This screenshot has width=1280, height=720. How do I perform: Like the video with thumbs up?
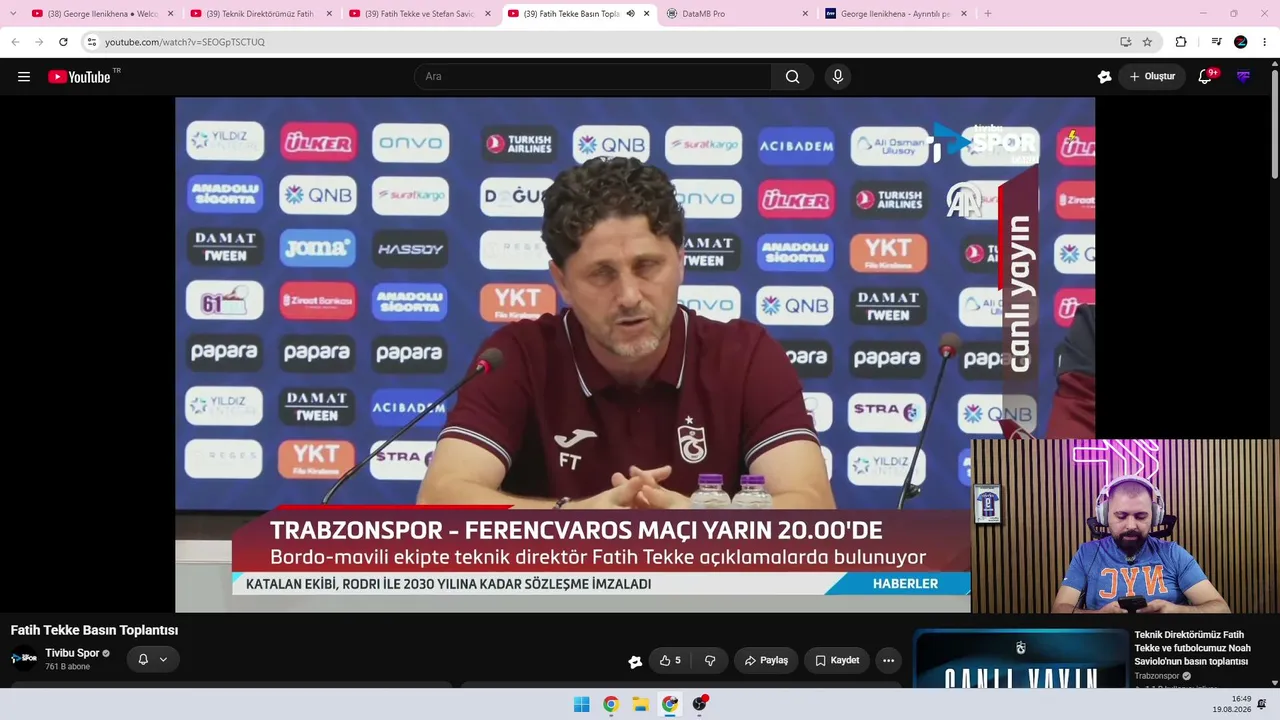click(670, 661)
